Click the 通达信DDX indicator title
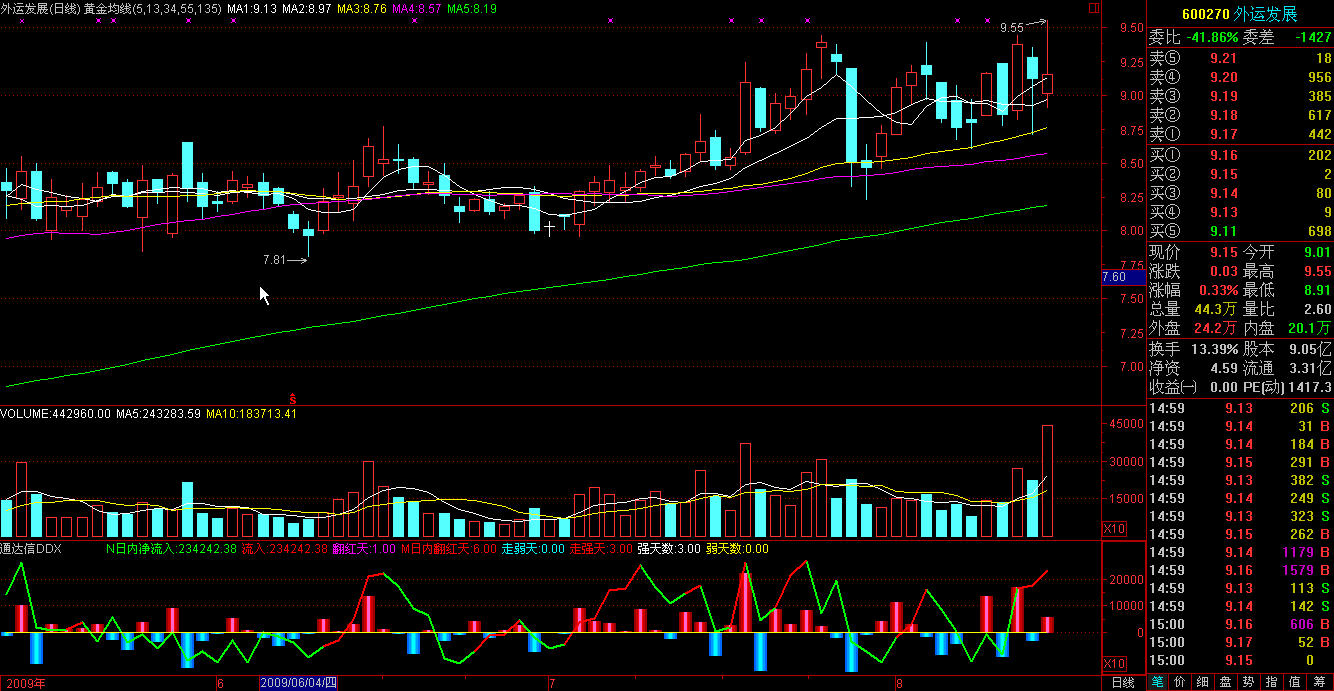Image resolution: width=1334 pixels, height=691 pixels. 32,548
